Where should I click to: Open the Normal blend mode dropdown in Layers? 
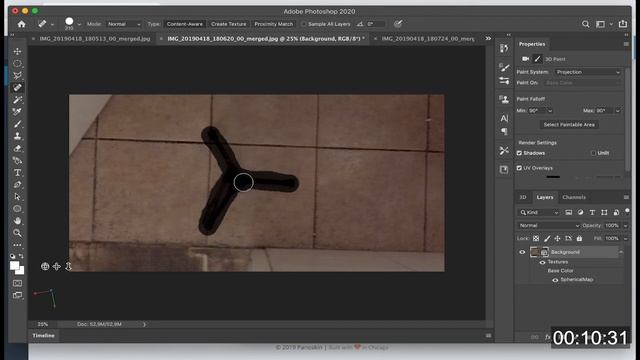pos(549,225)
